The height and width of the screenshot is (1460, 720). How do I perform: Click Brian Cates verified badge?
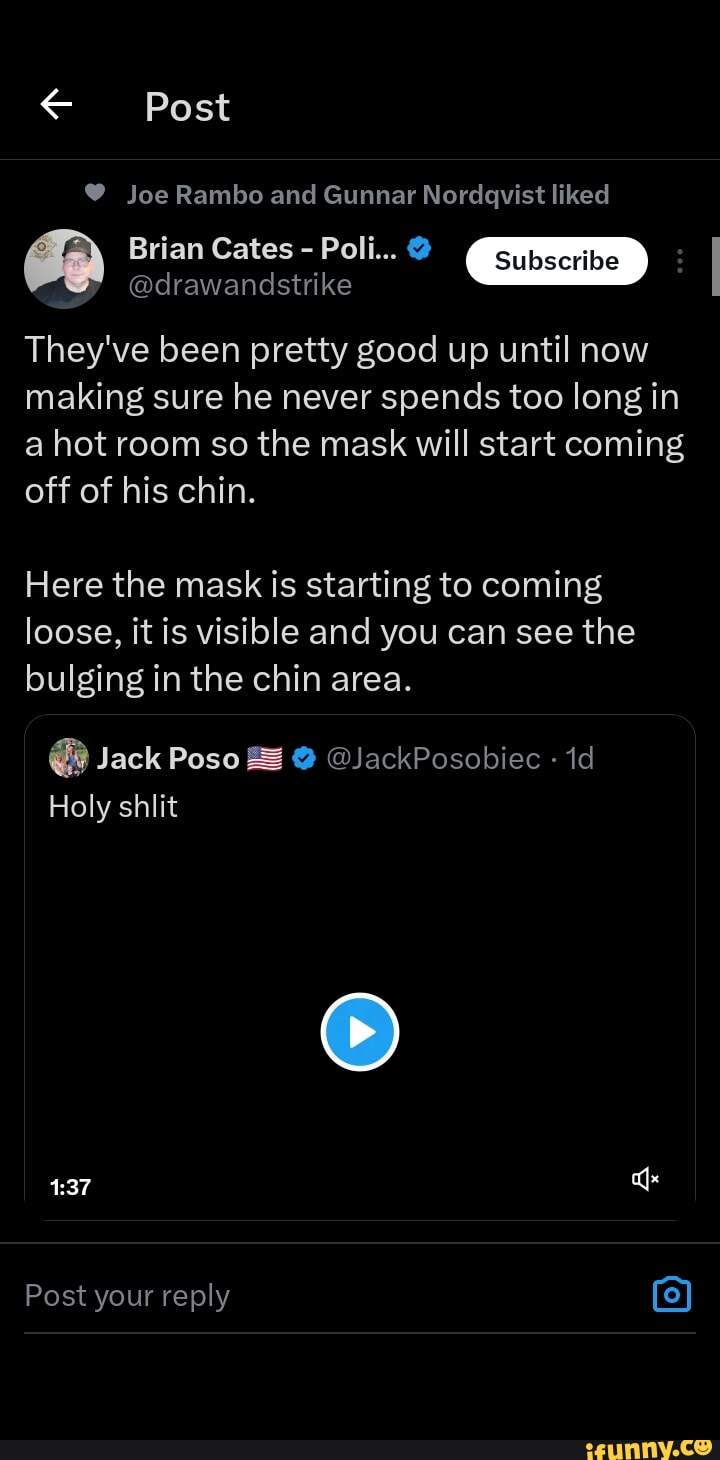click(x=421, y=249)
